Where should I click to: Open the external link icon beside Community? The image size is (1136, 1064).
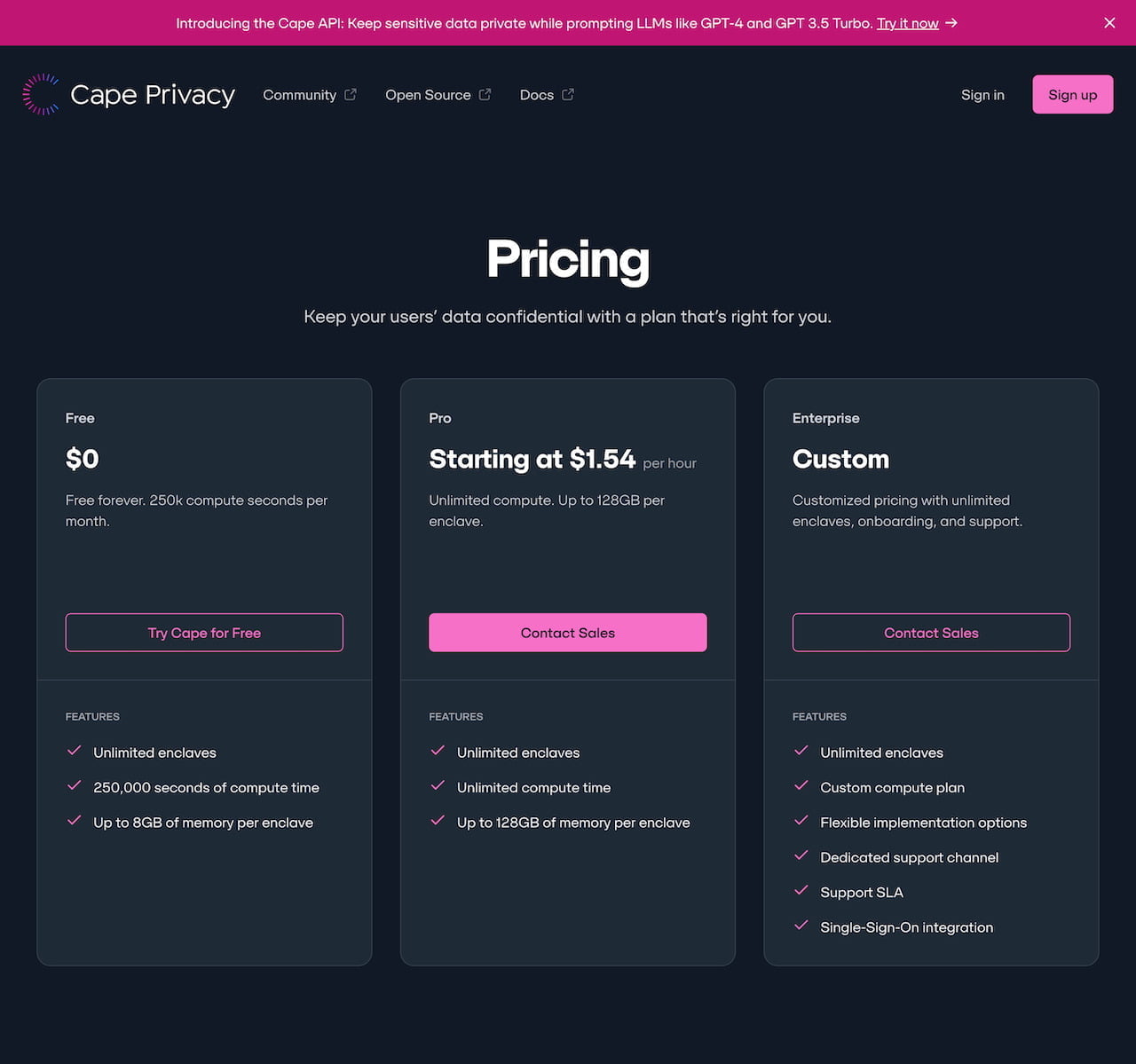[350, 93]
